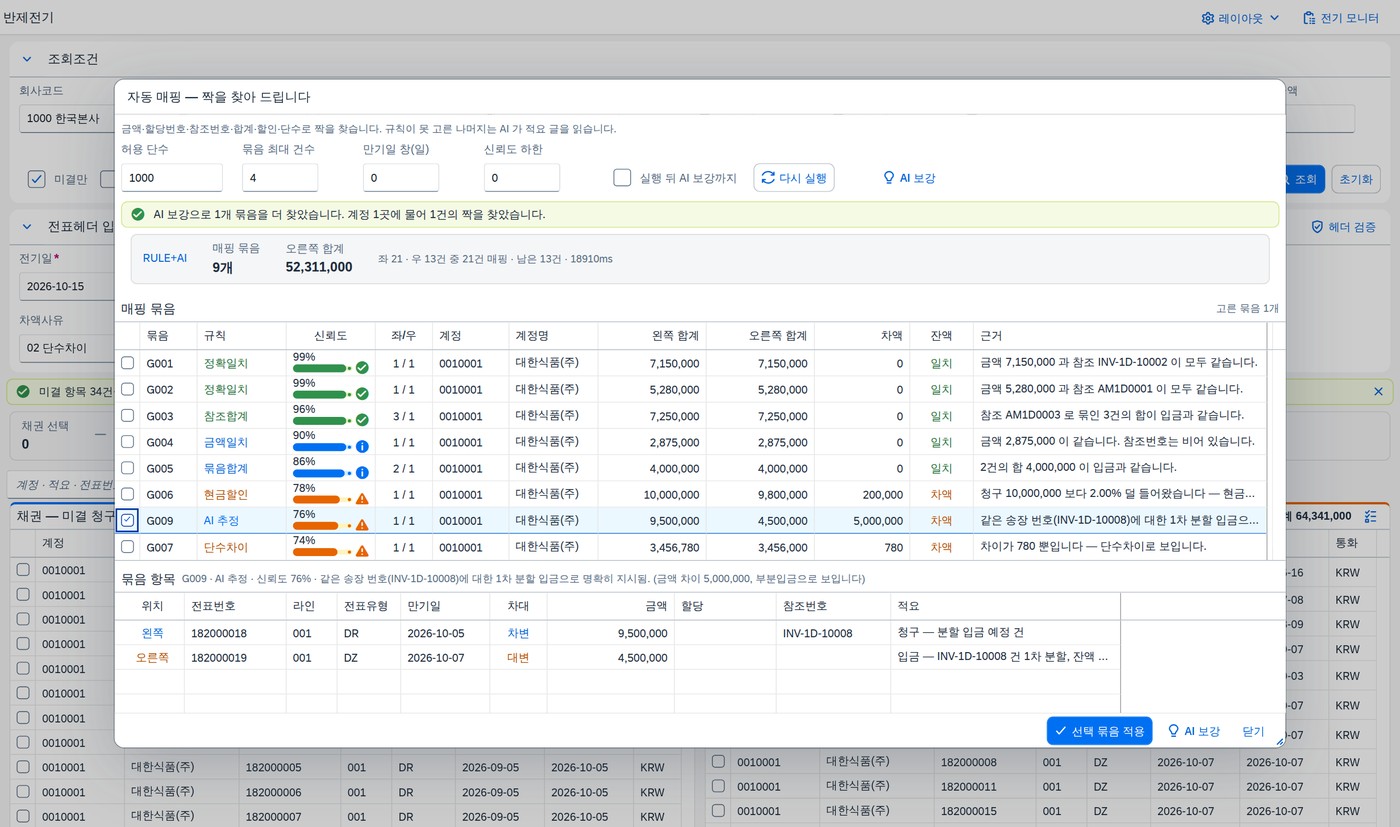Click the resize grip at the dialog corner
This screenshot has width=1400, height=827.
point(1279,741)
